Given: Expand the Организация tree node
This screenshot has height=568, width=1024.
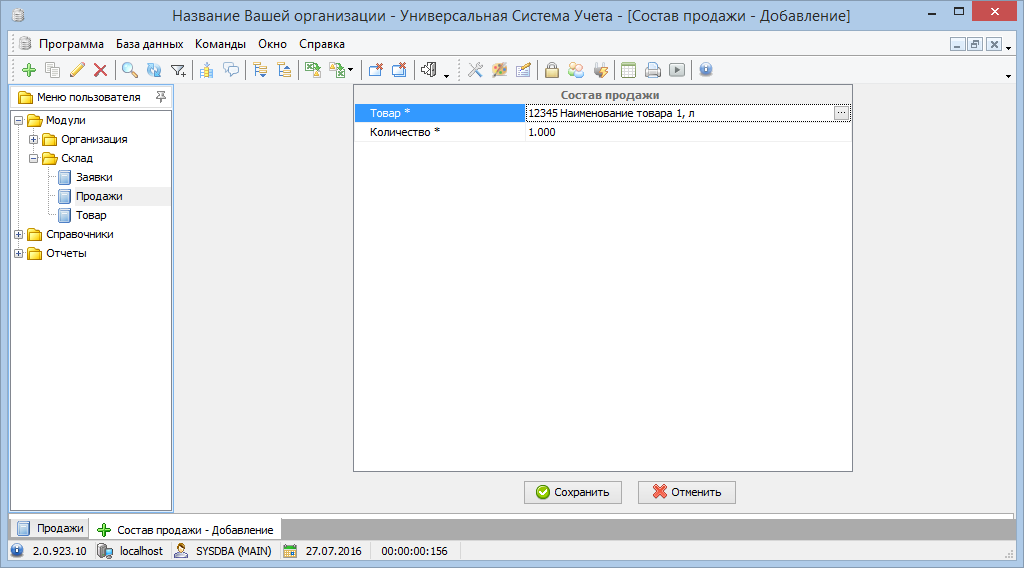Looking at the screenshot, I should click(x=34, y=139).
